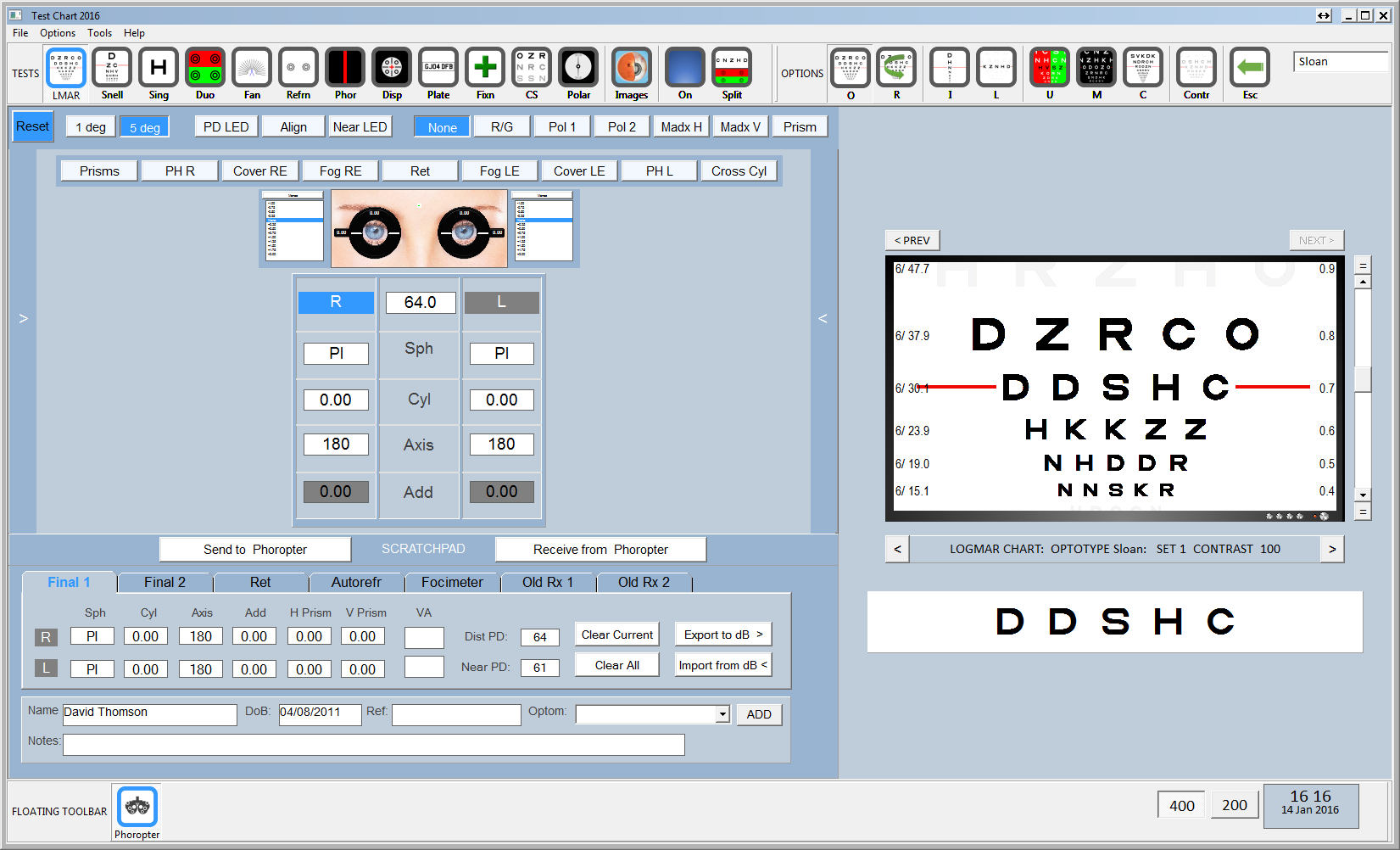Advance the chart set with right arrow
Screen dimensions: 1400x850
click(x=1332, y=550)
